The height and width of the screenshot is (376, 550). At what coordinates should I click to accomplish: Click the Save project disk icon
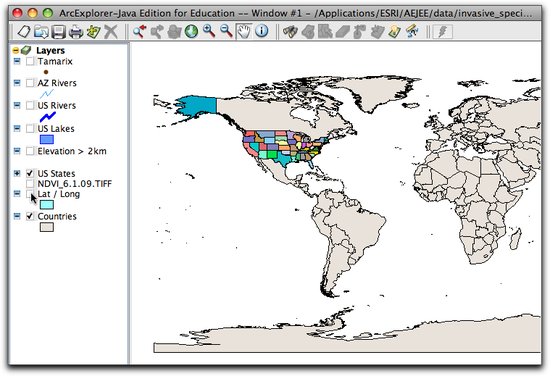click(59, 32)
